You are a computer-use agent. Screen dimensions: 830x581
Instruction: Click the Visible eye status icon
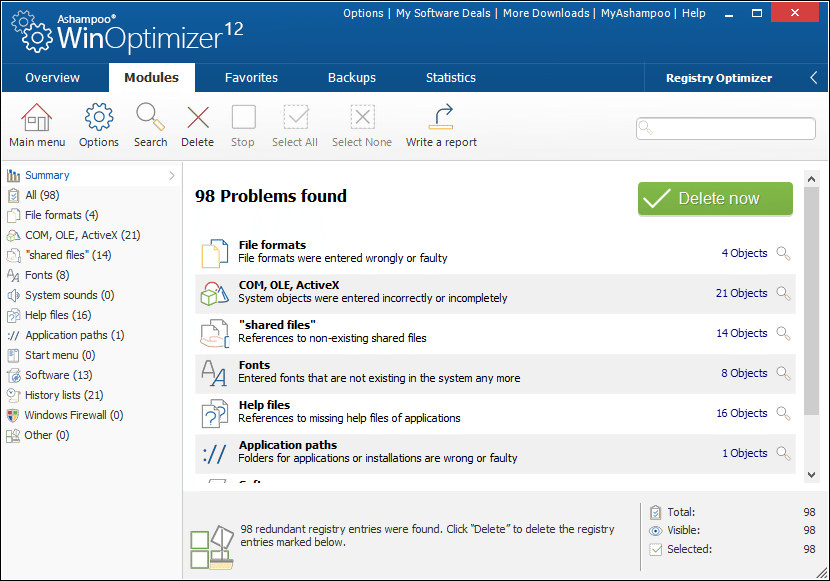coord(656,531)
